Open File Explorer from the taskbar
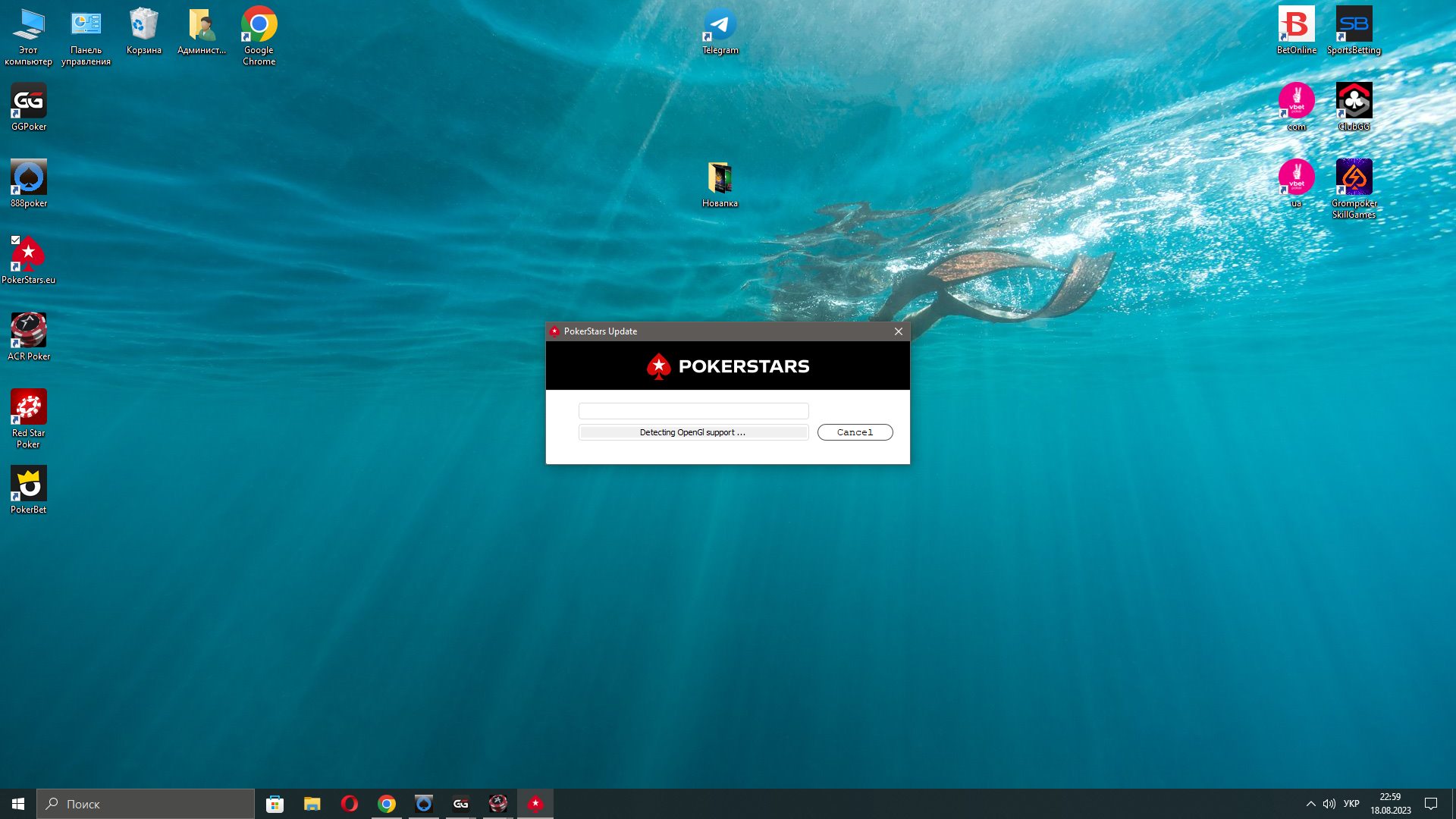The image size is (1456, 819). click(x=312, y=804)
